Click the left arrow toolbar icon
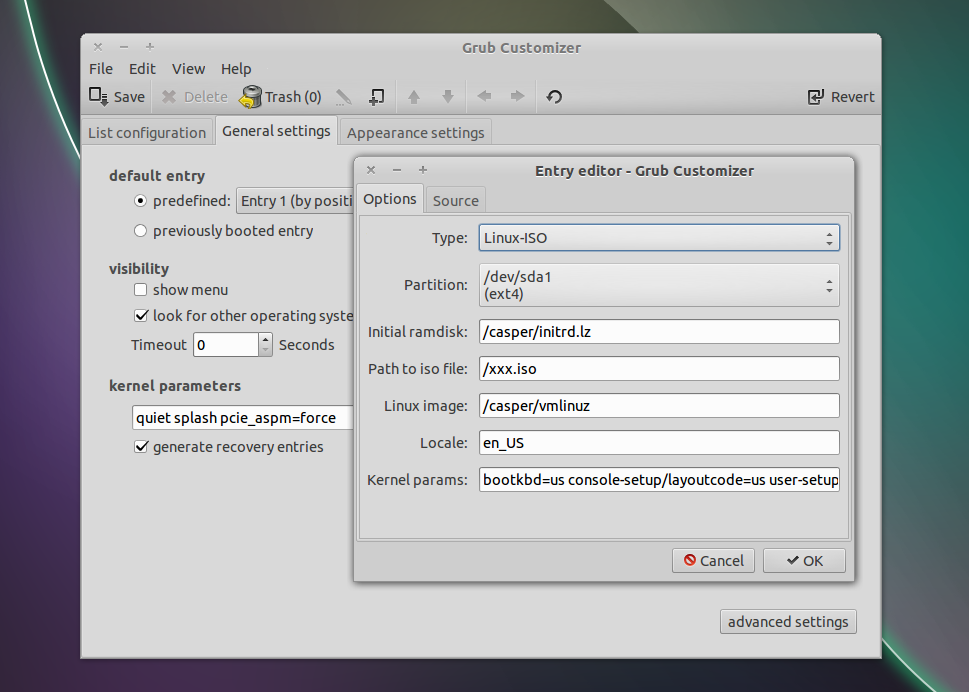Image resolution: width=969 pixels, height=692 pixels. pyautogui.click(x=484, y=96)
